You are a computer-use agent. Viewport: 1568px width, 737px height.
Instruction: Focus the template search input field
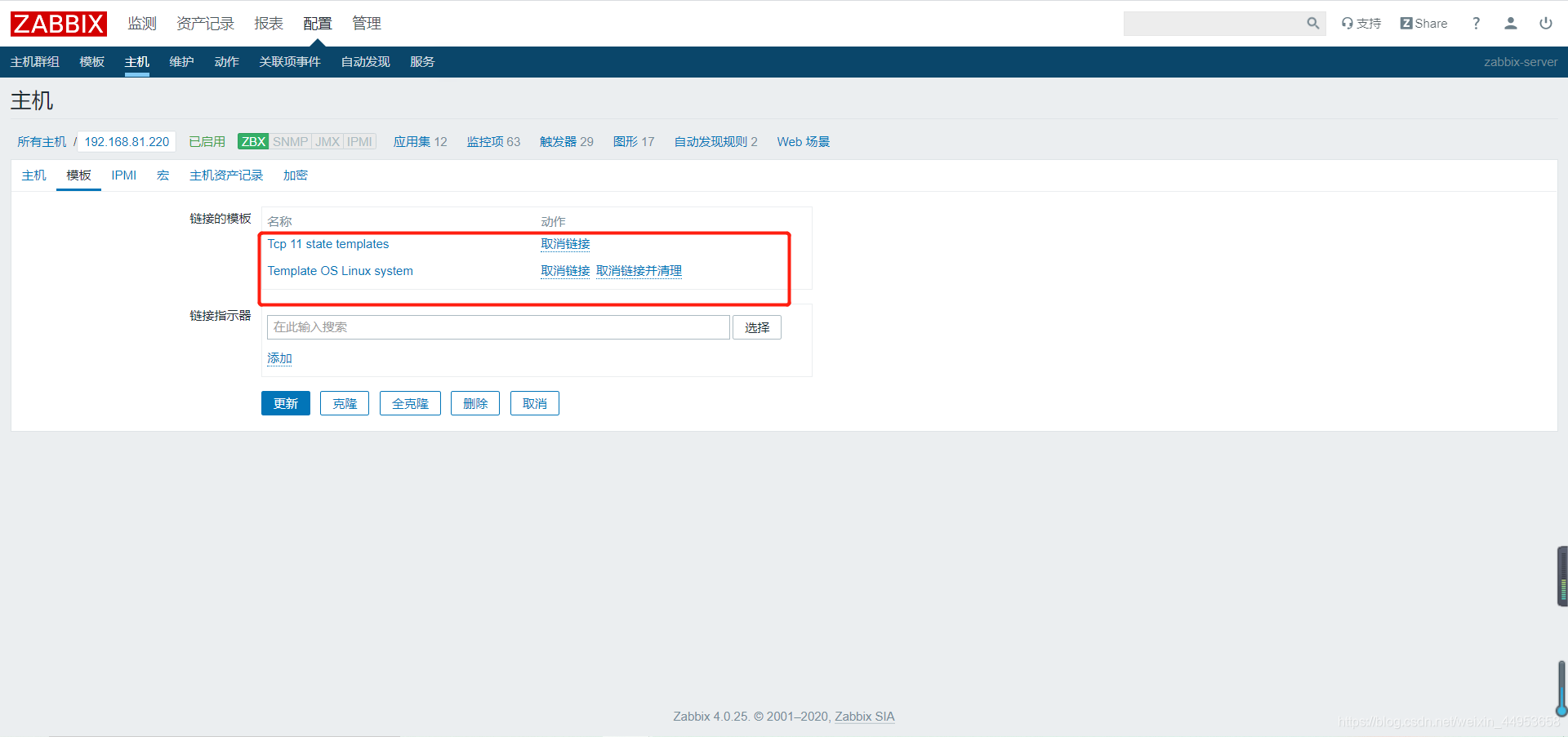pyautogui.click(x=498, y=327)
